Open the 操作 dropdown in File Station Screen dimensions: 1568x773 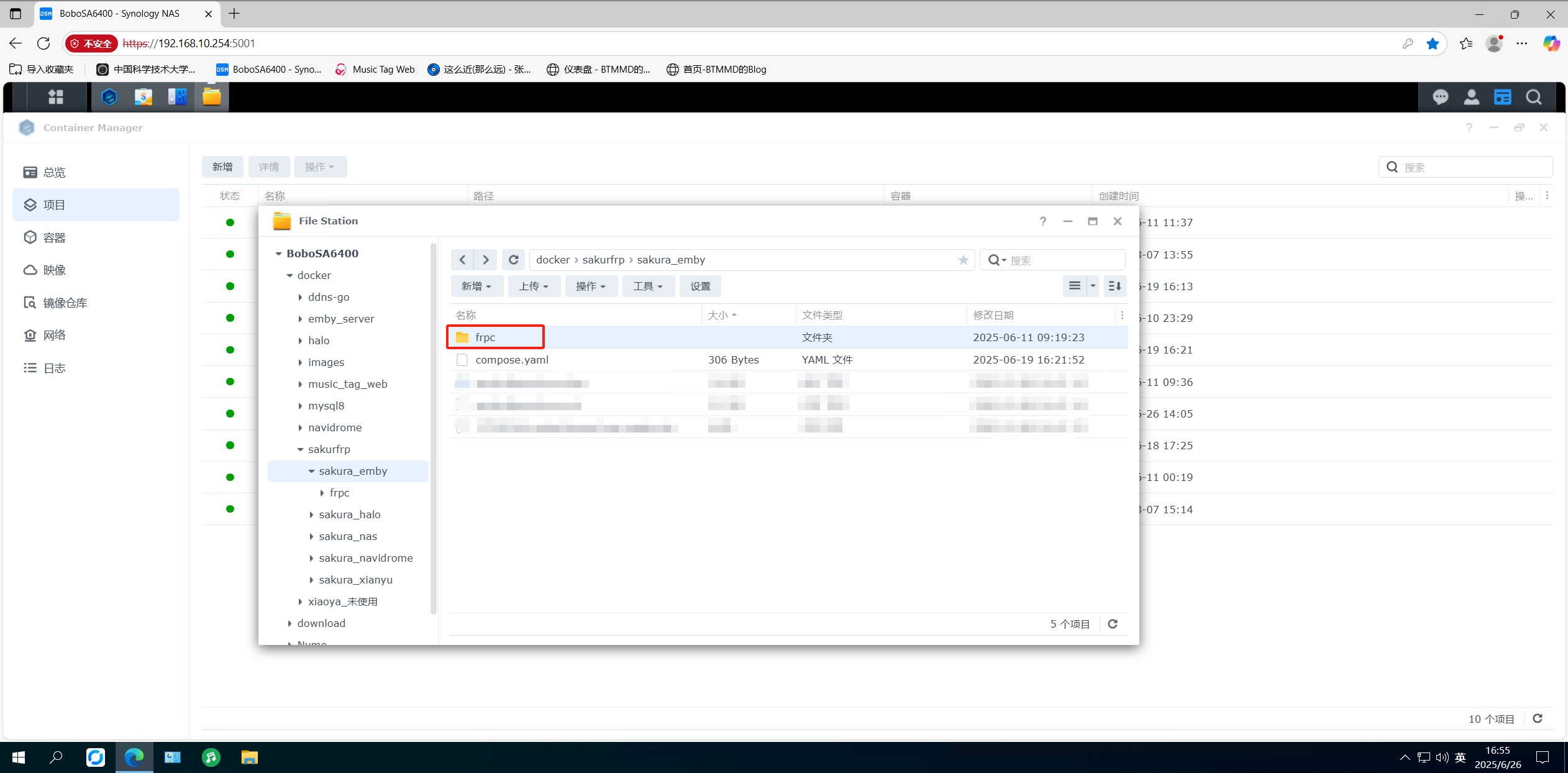[590, 286]
